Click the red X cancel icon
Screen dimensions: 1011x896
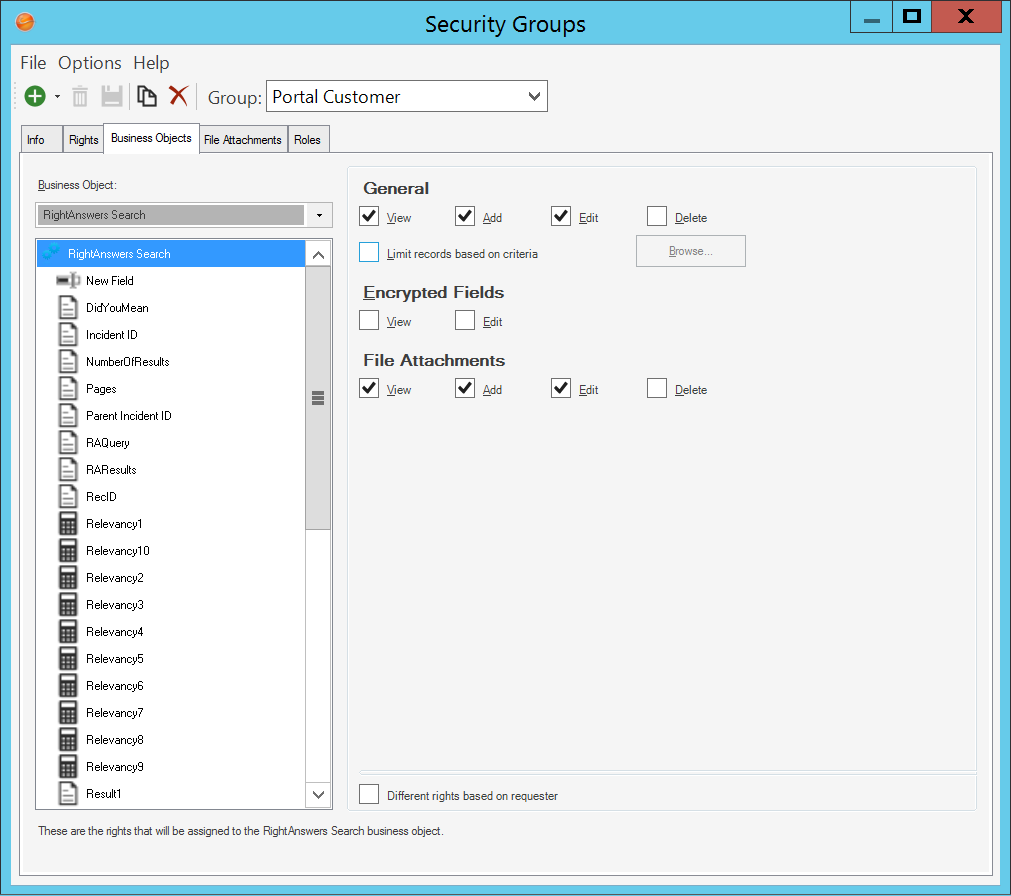click(x=178, y=96)
